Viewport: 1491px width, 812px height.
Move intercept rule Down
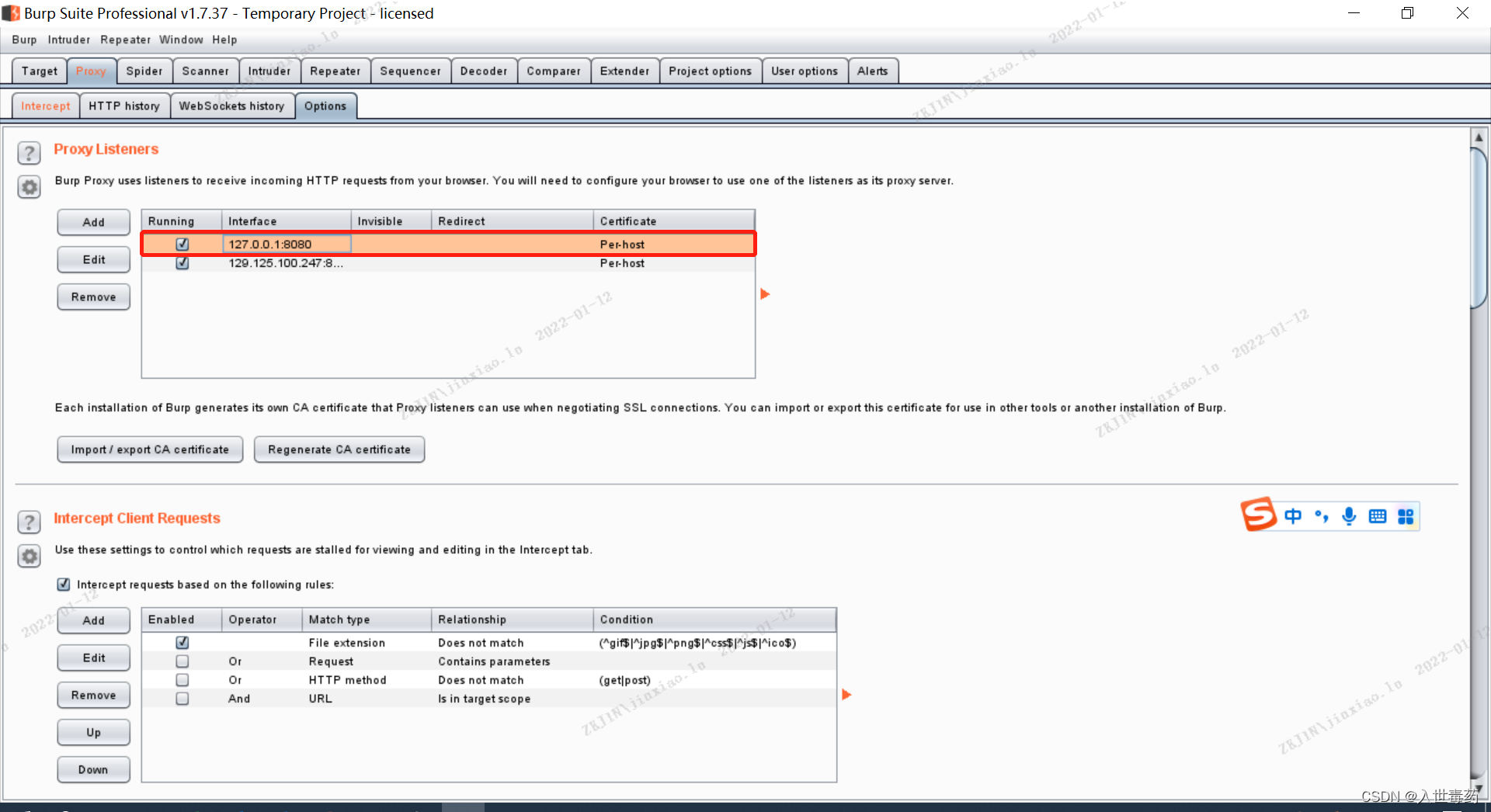coord(94,769)
